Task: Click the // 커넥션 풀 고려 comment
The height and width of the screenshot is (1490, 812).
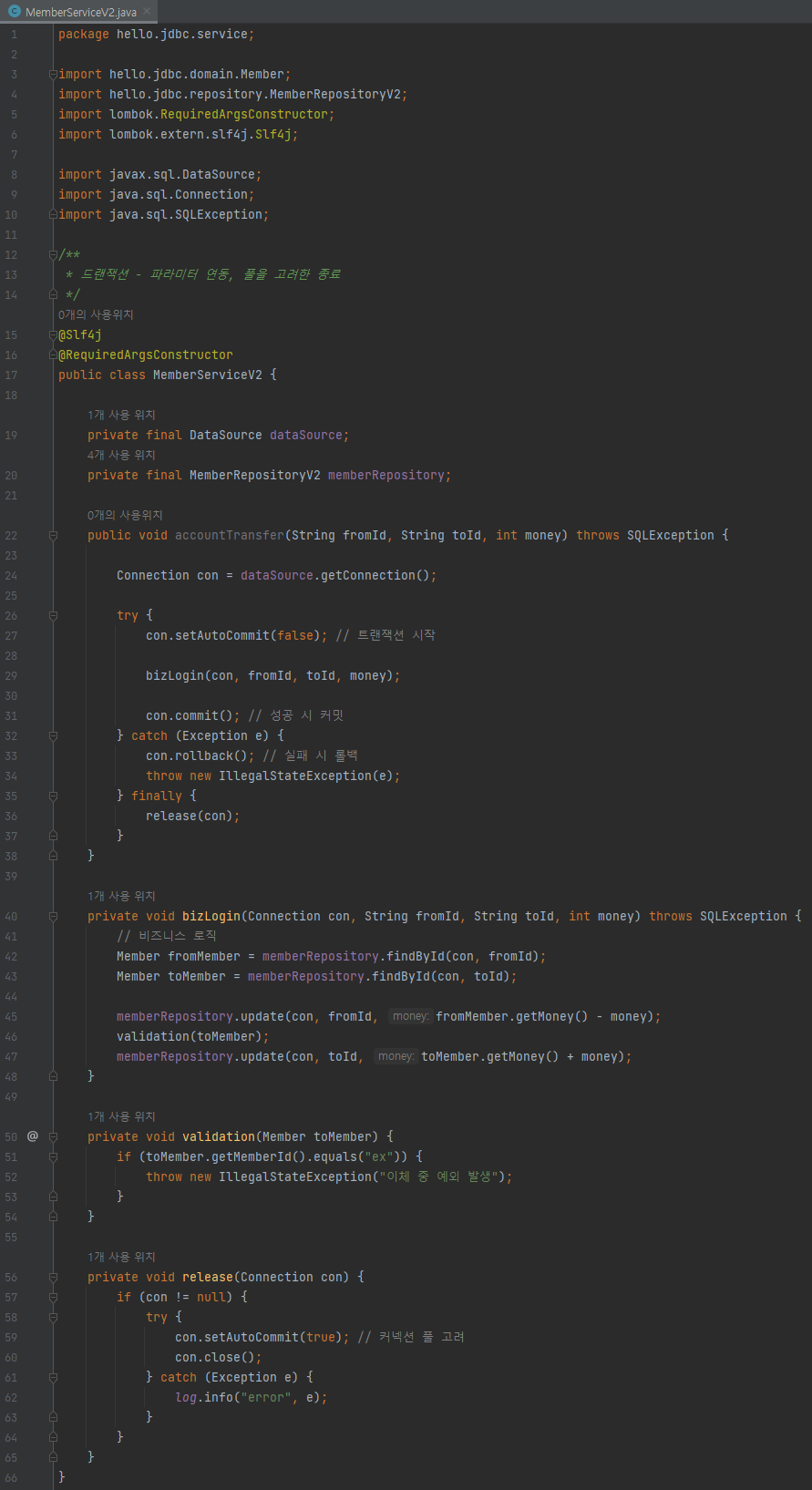Action: coord(411,1337)
